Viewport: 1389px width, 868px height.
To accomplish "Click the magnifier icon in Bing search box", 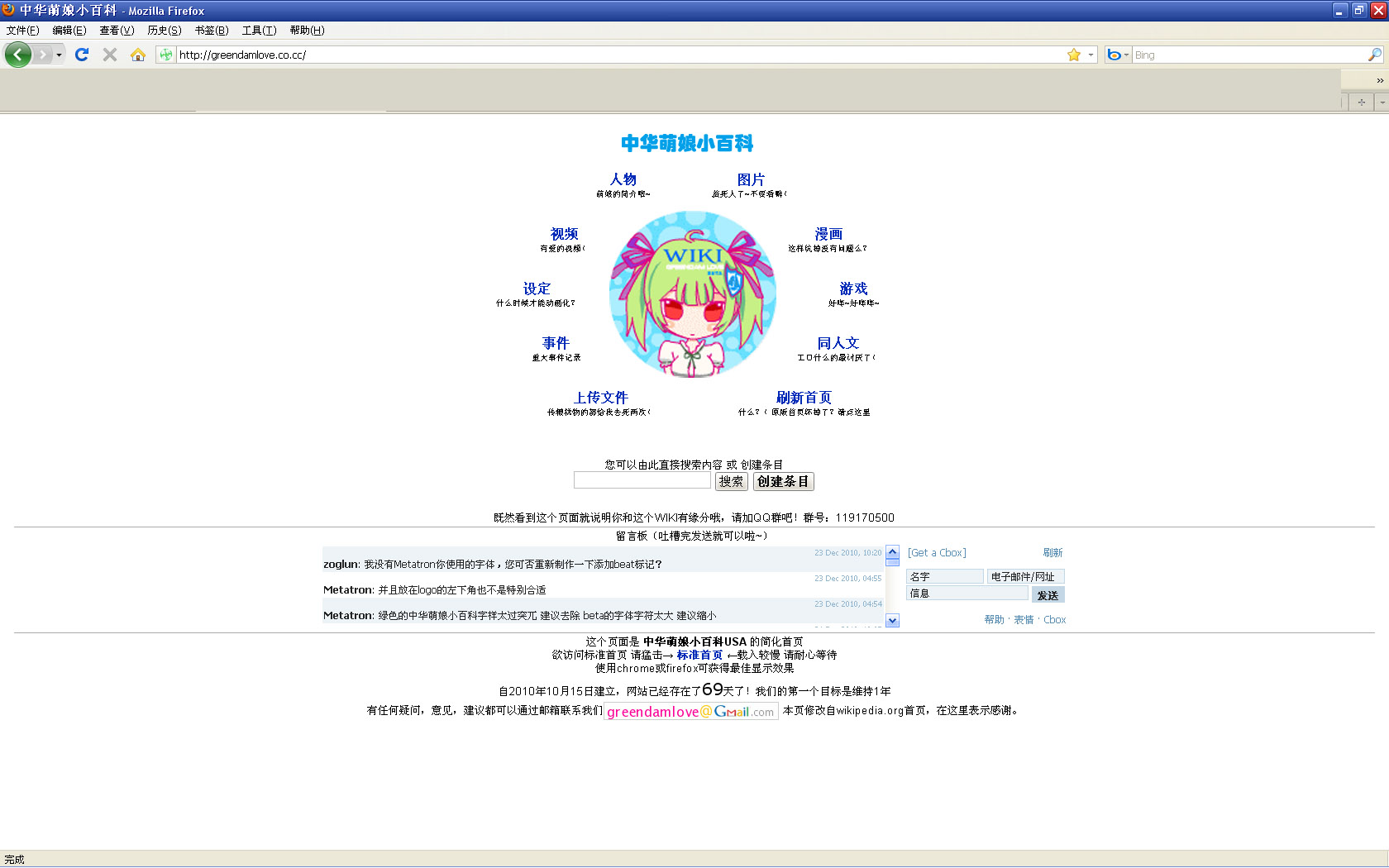I will [x=1374, y=55].
